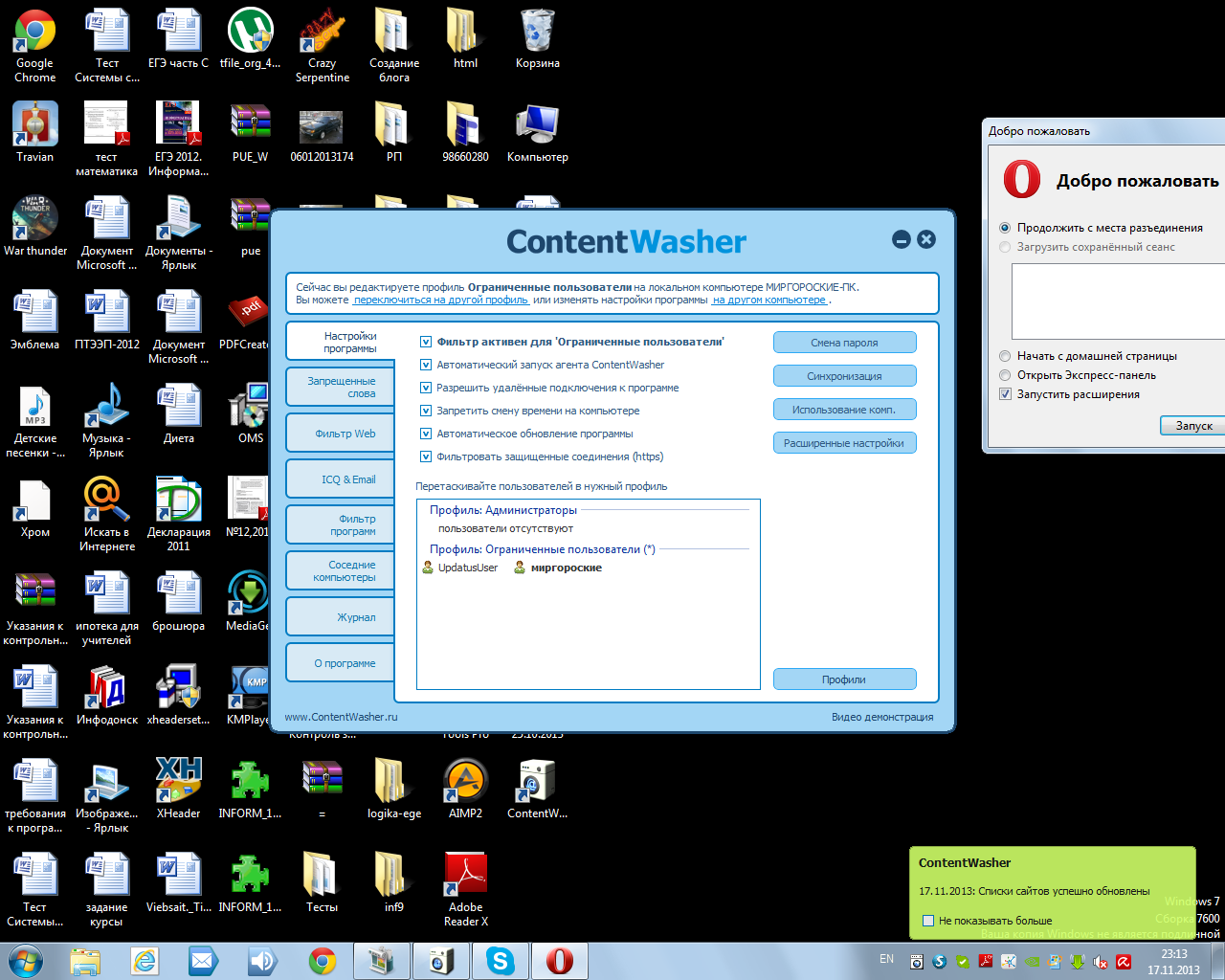1225x980 pixels.
Task: Toggle 'Запустить расширения' checkbox in Opera
Action: click(1005, 394)
